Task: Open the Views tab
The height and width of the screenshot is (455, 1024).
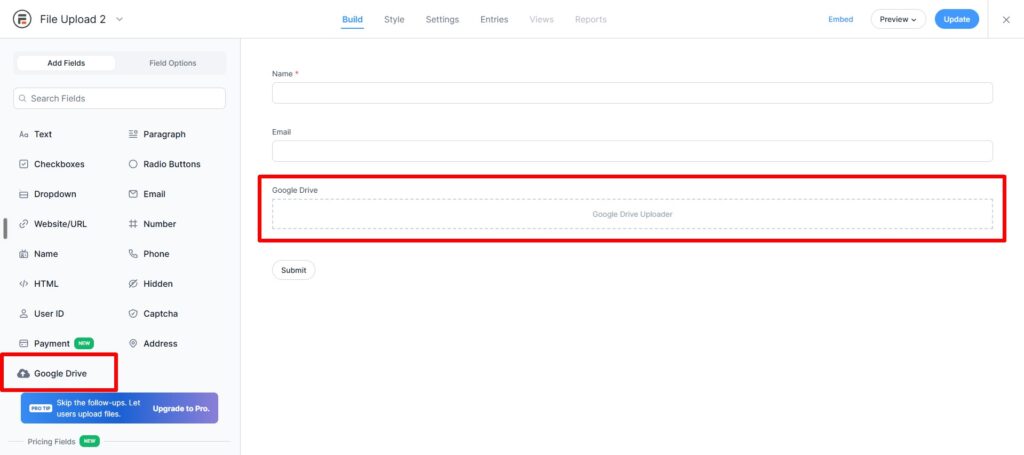Action: tap(541, 20)
